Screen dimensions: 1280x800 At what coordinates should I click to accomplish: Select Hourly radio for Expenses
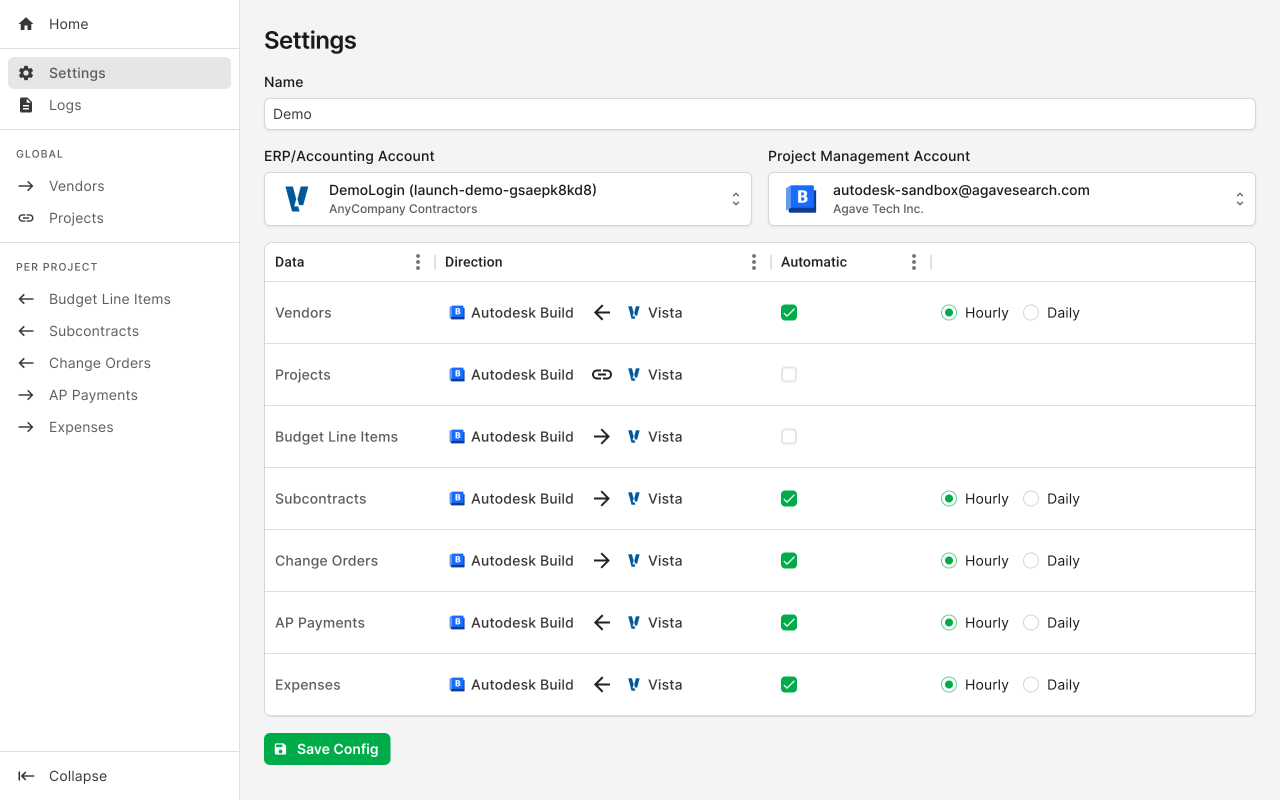[949, 685]
